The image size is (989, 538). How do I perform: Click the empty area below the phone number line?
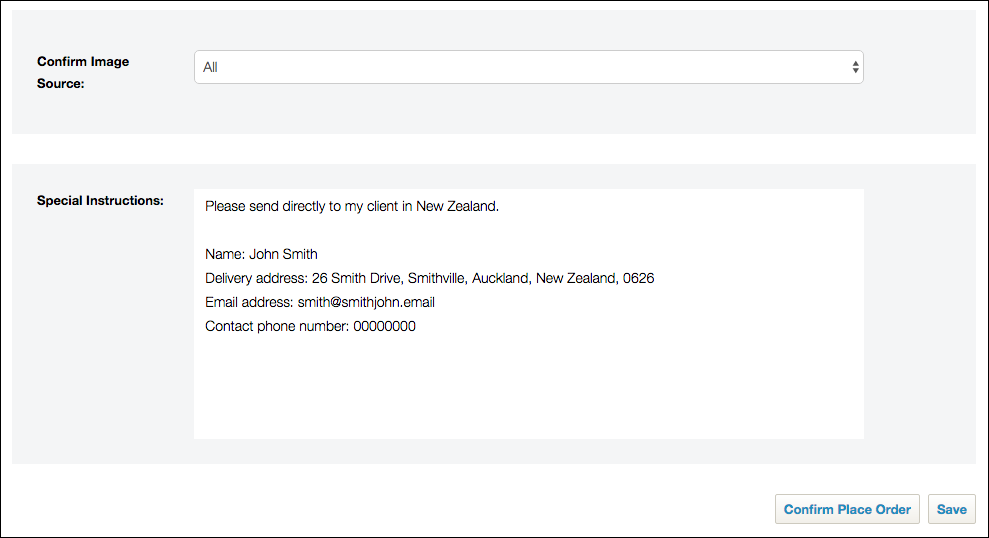point(528,390)
